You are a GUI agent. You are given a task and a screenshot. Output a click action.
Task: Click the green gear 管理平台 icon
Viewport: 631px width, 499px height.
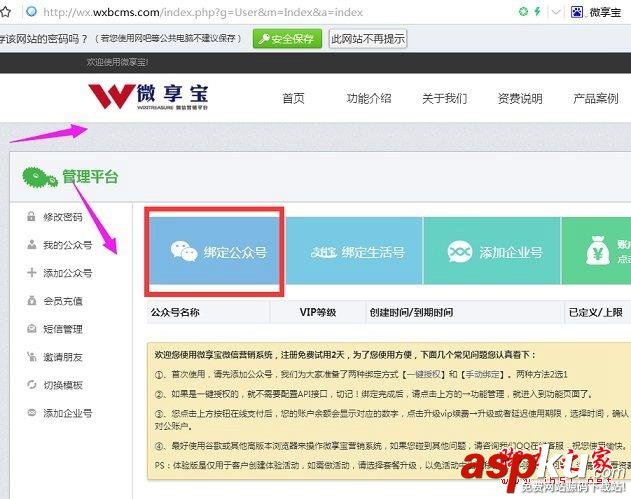[39, 177]
